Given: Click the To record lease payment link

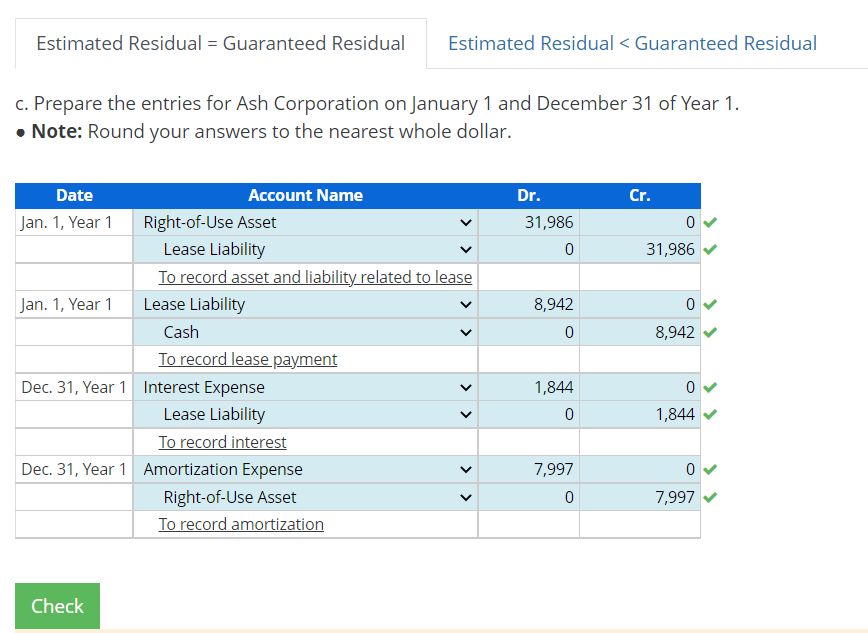Looking at the screenshot, I should (x=247, y=359).
